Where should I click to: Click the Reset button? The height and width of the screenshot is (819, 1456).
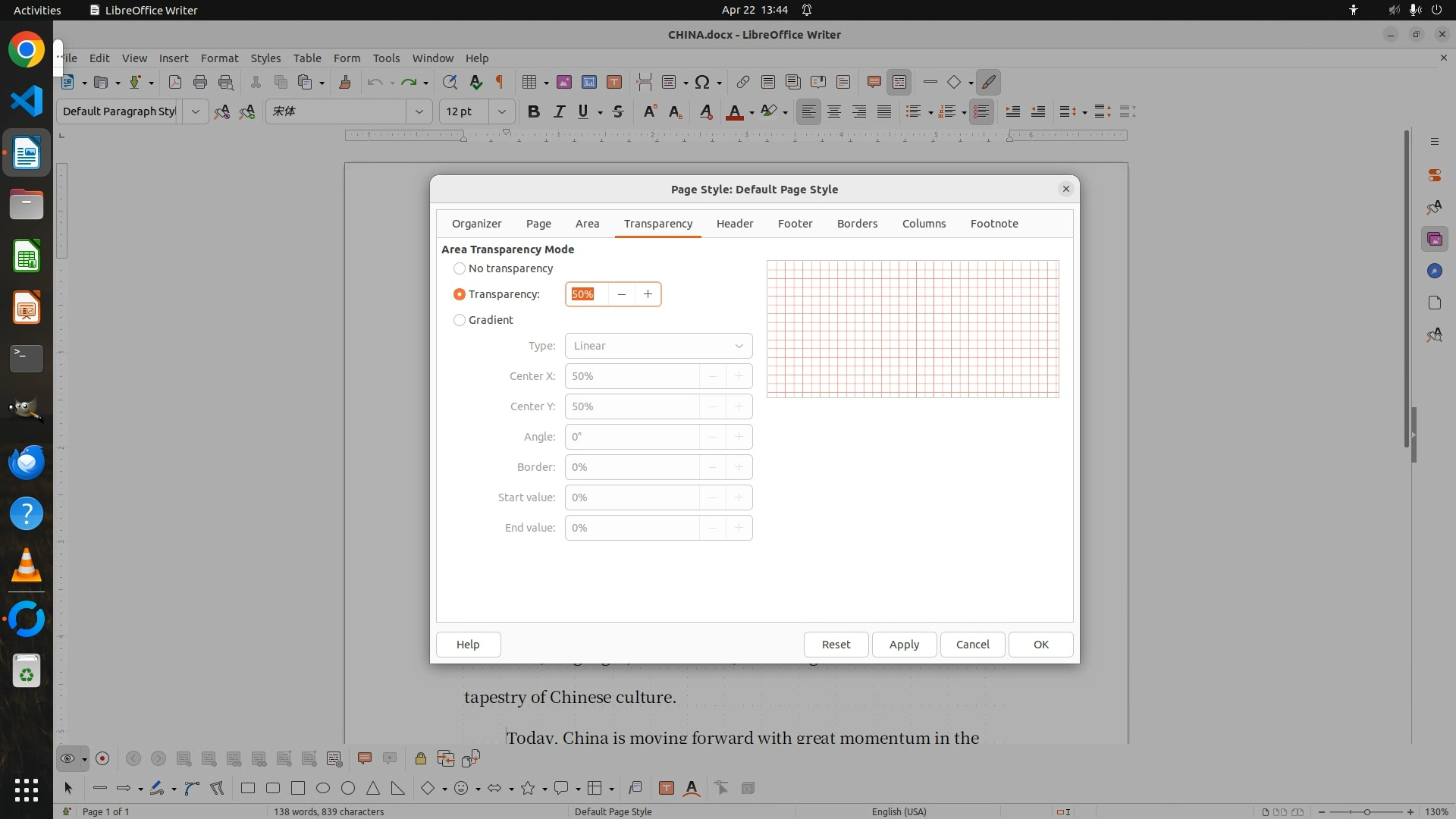click(x=836, y=644)
